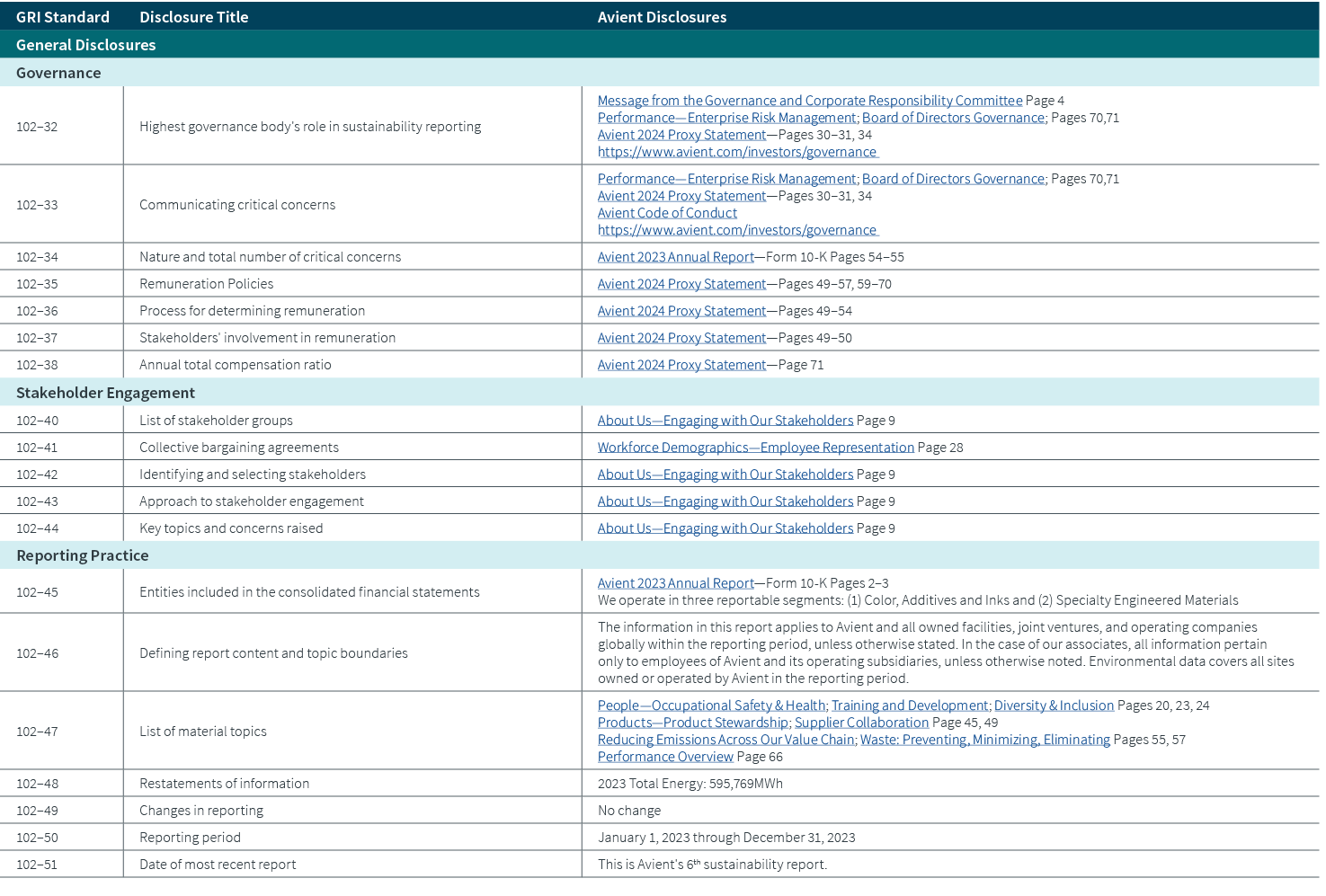Click the Supplier Collaboration link
Viewport: 1326px width, 896px height.
pyautogui.click(x=860, y=722)
